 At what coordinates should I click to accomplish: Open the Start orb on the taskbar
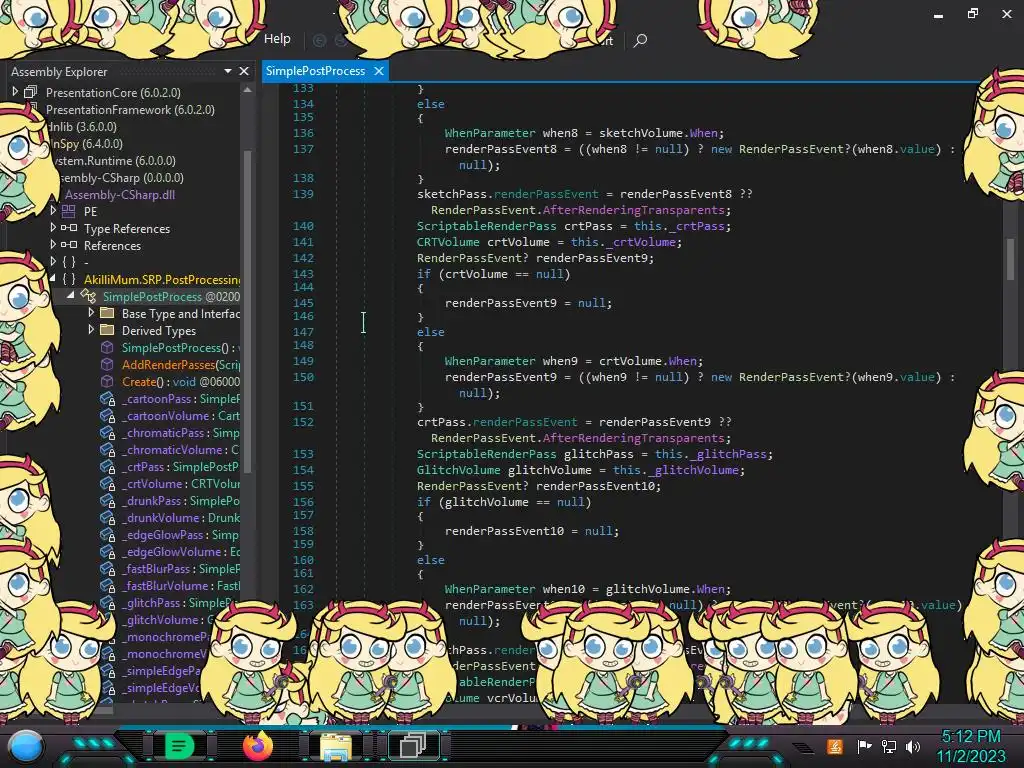click(x=26, y=746)
